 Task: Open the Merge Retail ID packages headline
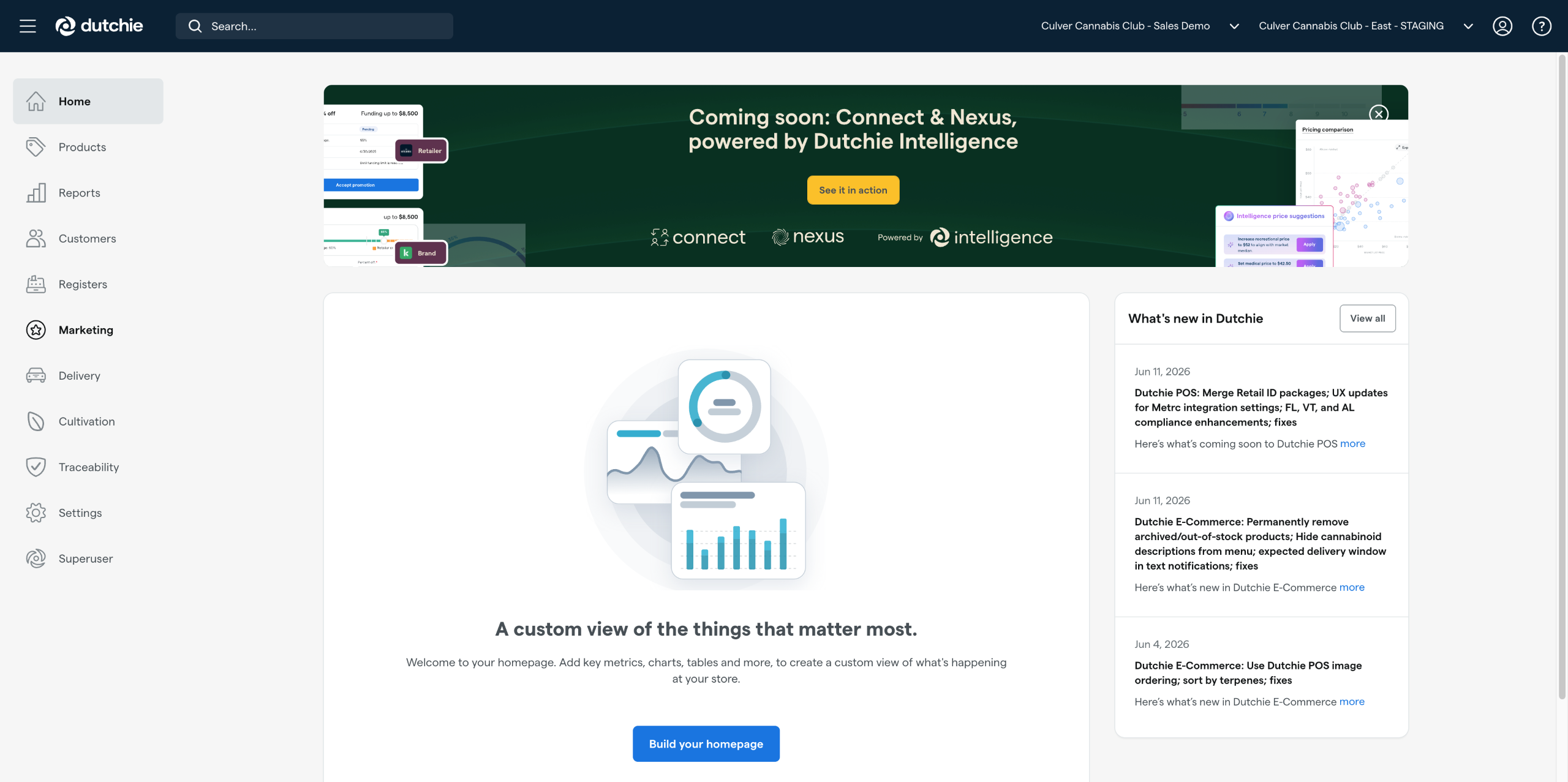coord(1261,407)
